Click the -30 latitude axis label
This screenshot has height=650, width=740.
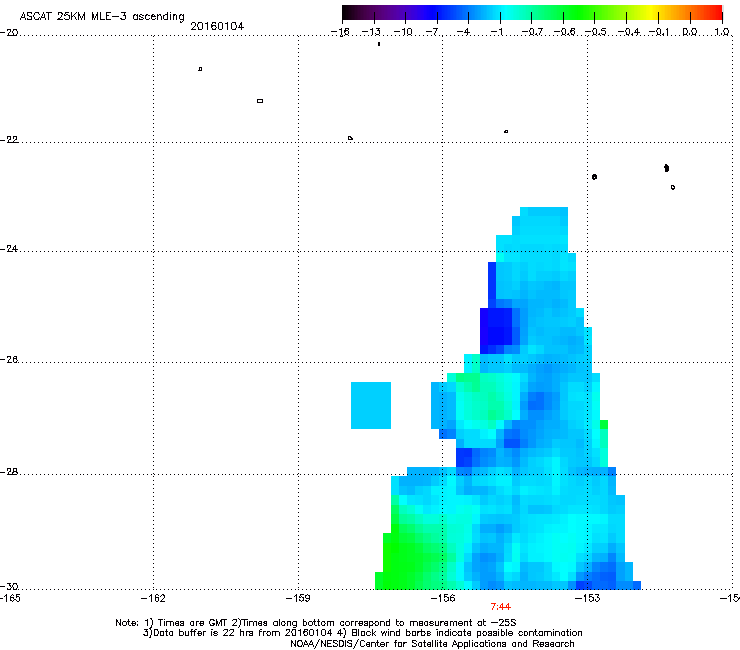point(9,587)
